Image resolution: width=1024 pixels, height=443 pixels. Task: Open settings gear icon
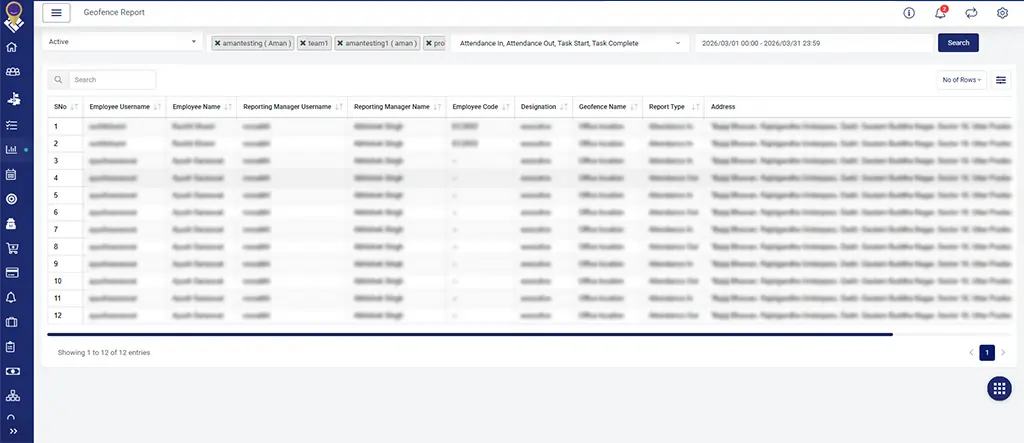pyautogui.click(x=1002, y=13)
